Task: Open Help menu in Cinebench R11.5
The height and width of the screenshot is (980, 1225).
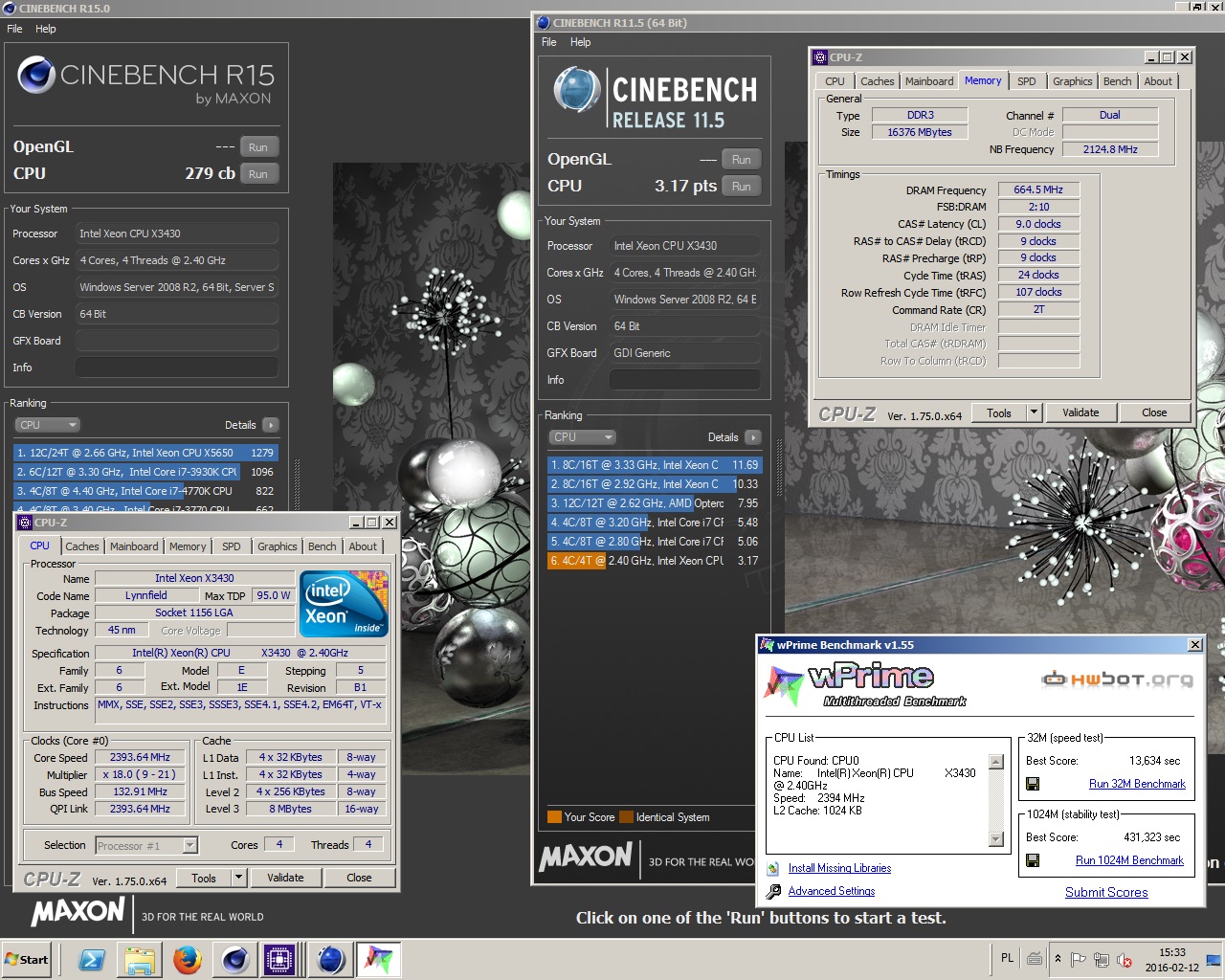Action: pyautogui.click(x=581, y=42)
